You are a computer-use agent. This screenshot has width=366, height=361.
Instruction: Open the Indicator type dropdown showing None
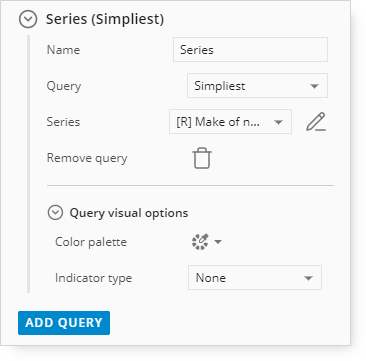tap(255, 278)
